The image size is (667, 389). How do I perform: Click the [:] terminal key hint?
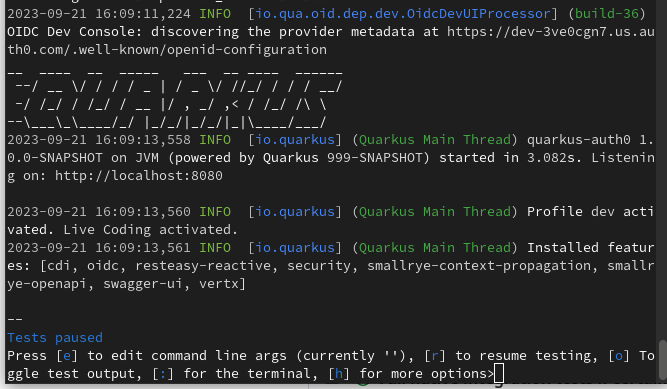pos(163,374)
